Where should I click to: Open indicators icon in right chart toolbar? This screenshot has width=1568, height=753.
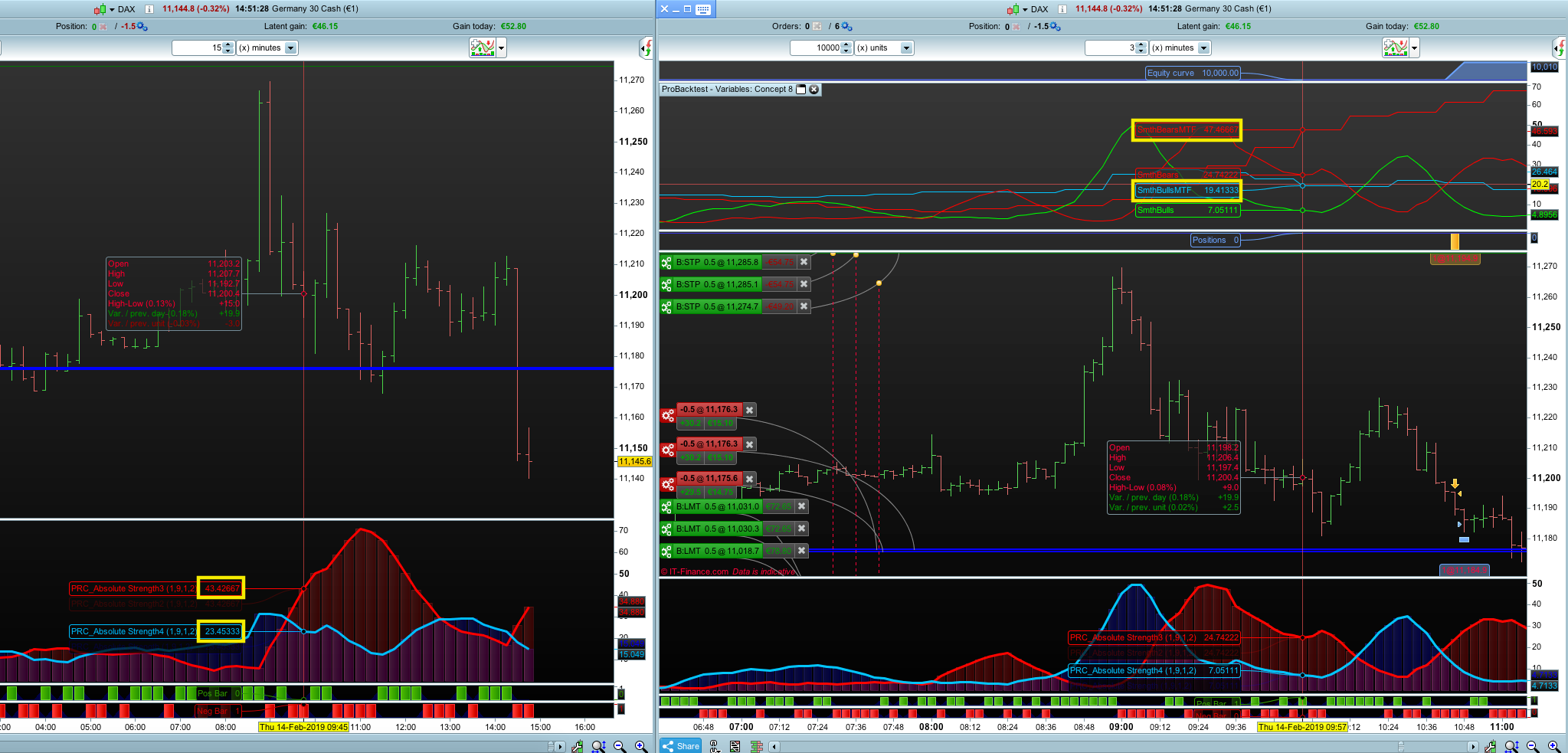point(1396,47)
